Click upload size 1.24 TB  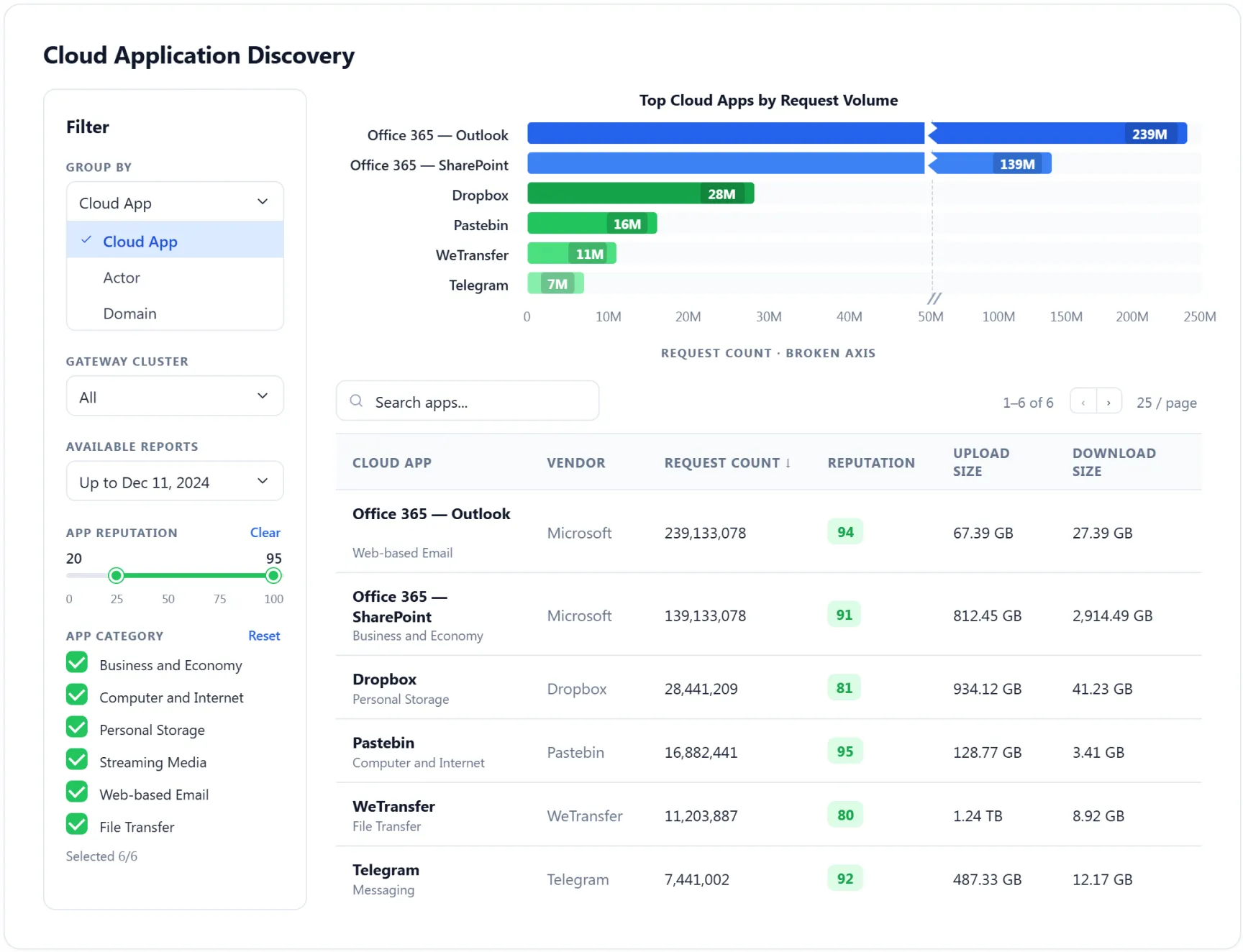click(x=978, y=815)
